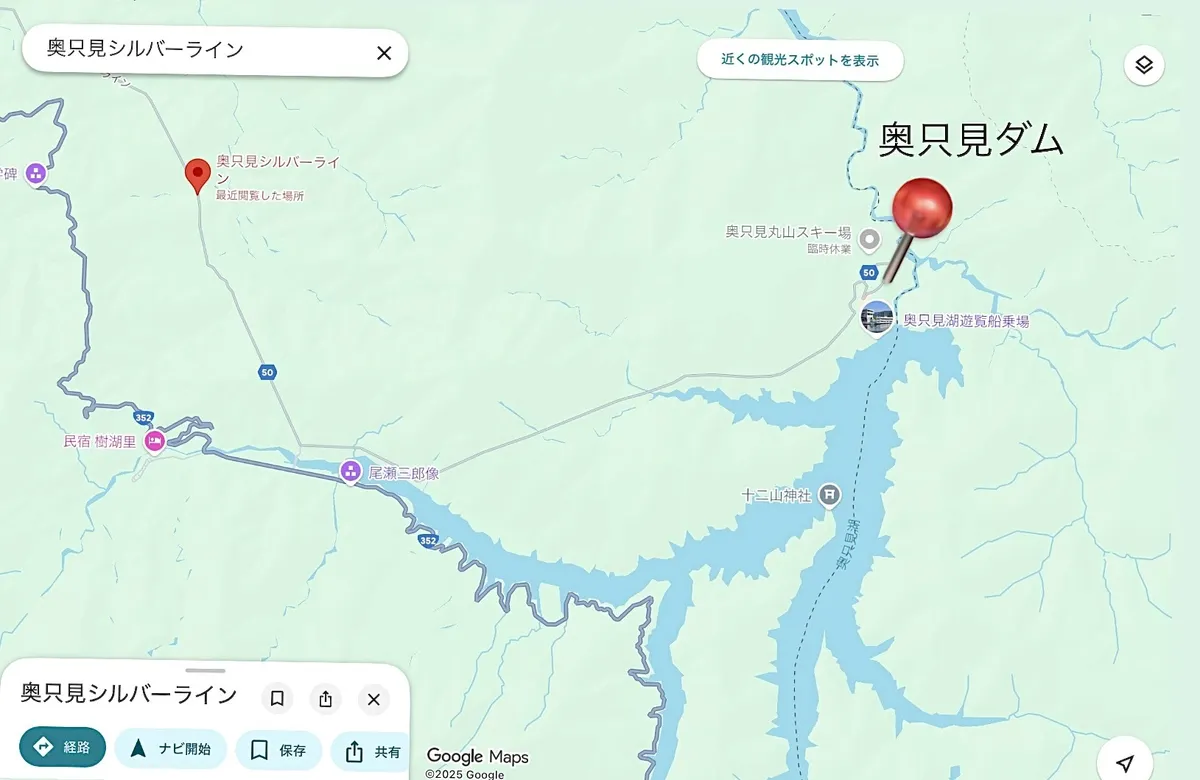Viewport: 1200px width, 780px height.
Task: Clear the search box with X
Action: tap(384, 53)
